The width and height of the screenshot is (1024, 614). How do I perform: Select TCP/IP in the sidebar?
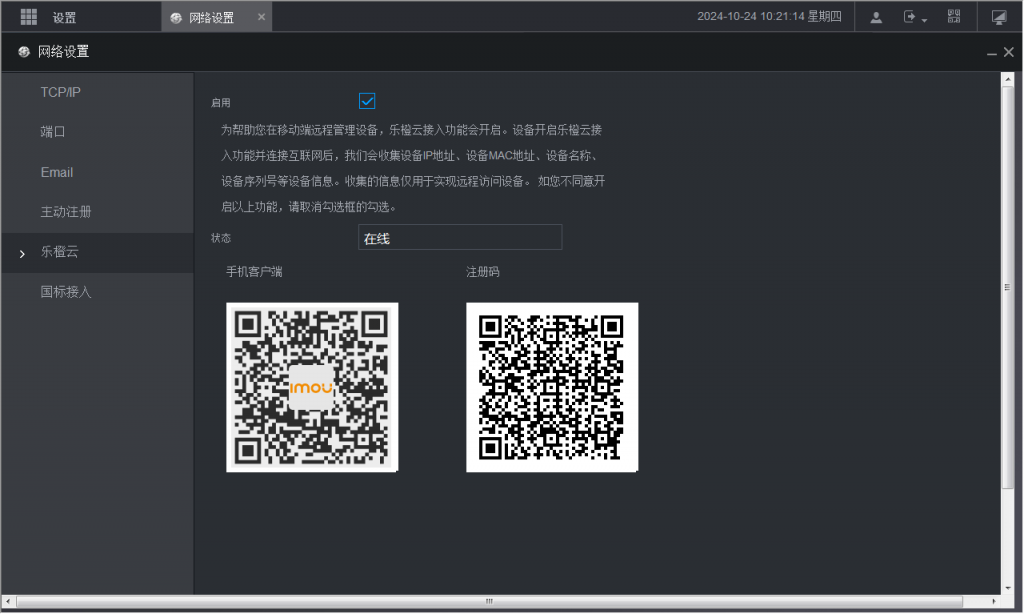60,92
